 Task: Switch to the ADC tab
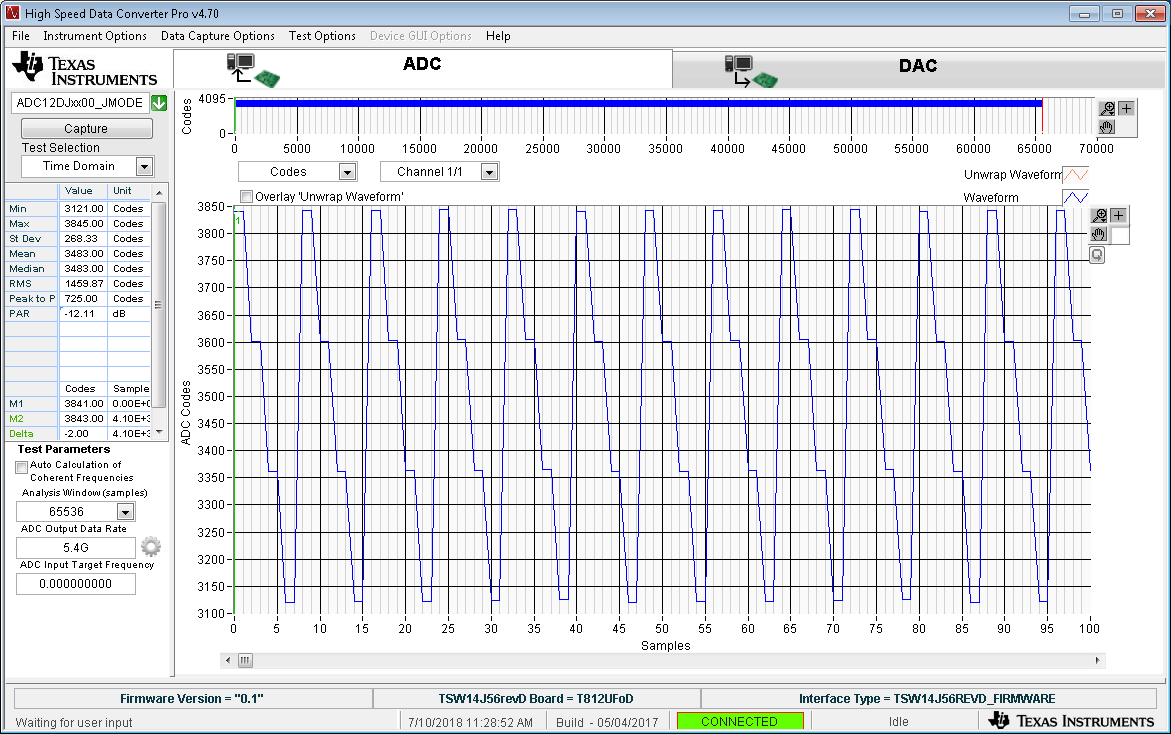pyautogui.click(x=423, y=69)
